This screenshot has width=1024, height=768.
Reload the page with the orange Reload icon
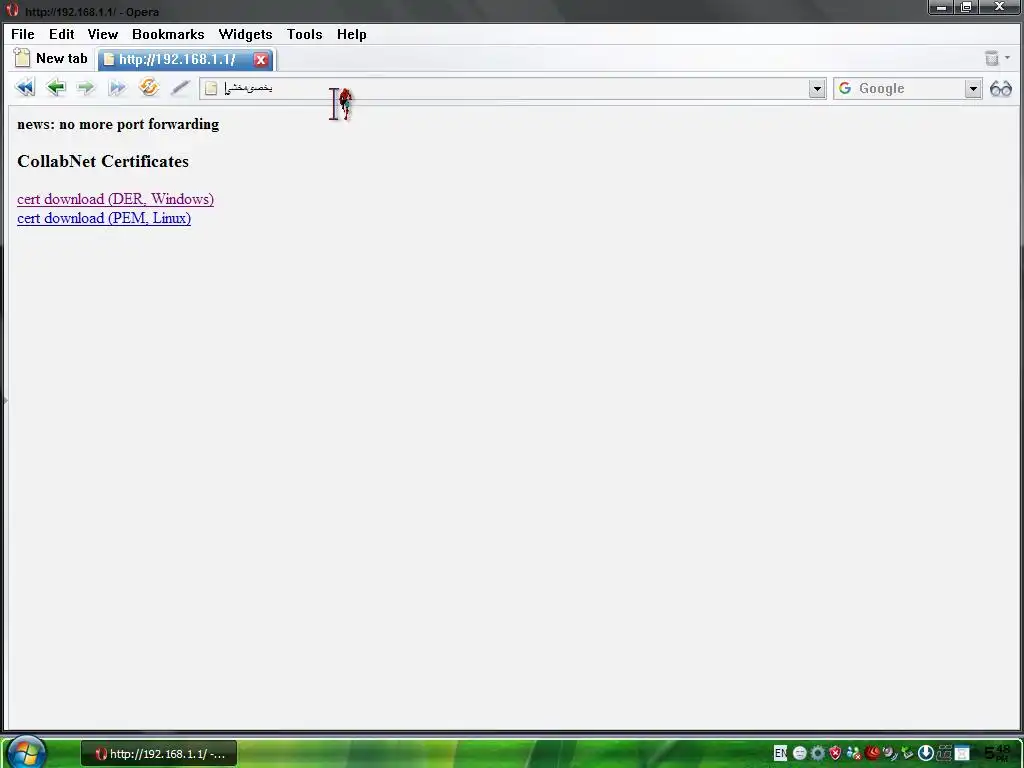point(149,87)
